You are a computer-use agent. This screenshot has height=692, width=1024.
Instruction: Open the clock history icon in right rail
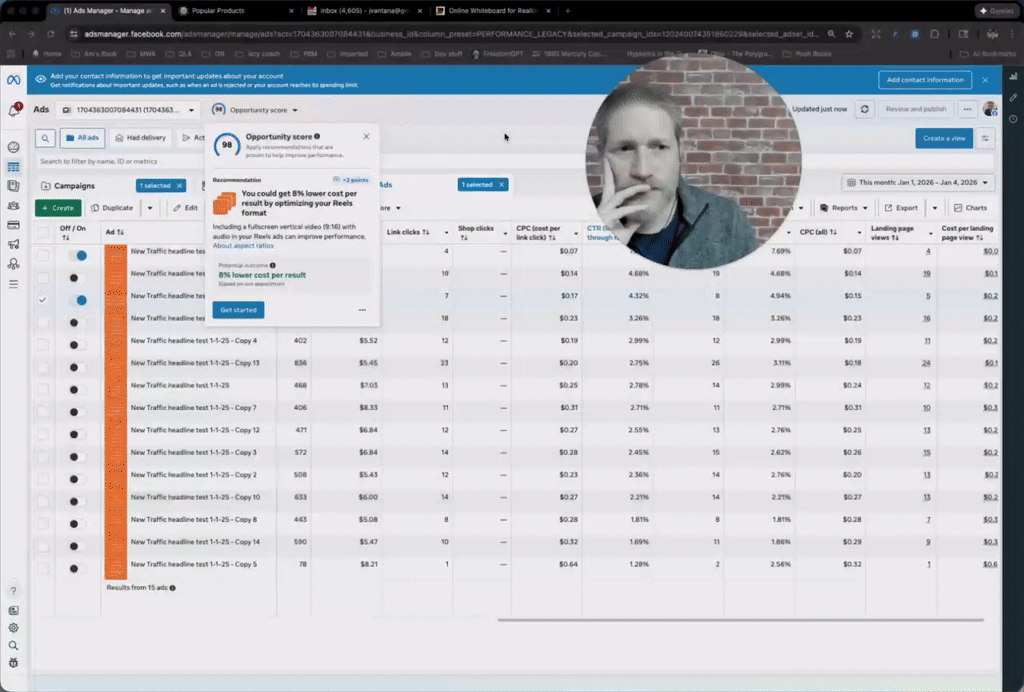coord(1013,119)
